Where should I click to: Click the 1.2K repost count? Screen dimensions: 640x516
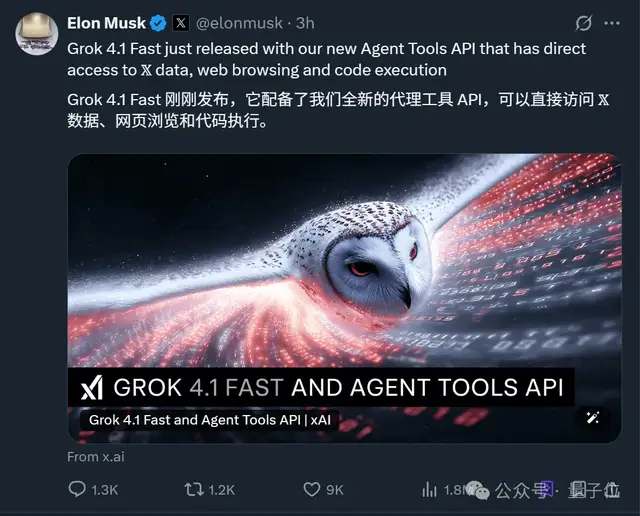(222, 489)
